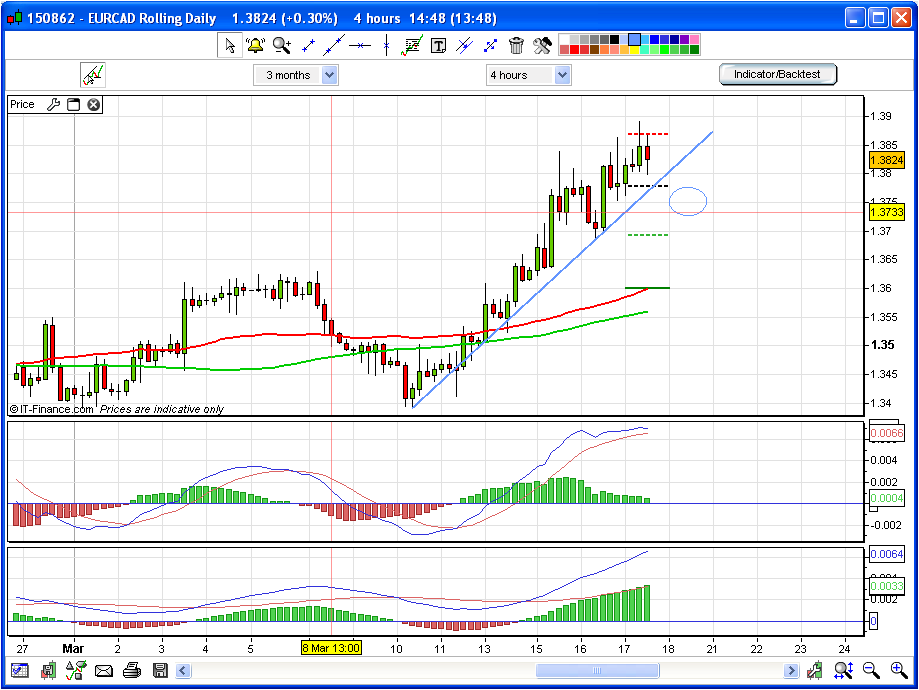Click the 1.3824 current price label
Screen dimensions: 919x690
coord(887,160)
